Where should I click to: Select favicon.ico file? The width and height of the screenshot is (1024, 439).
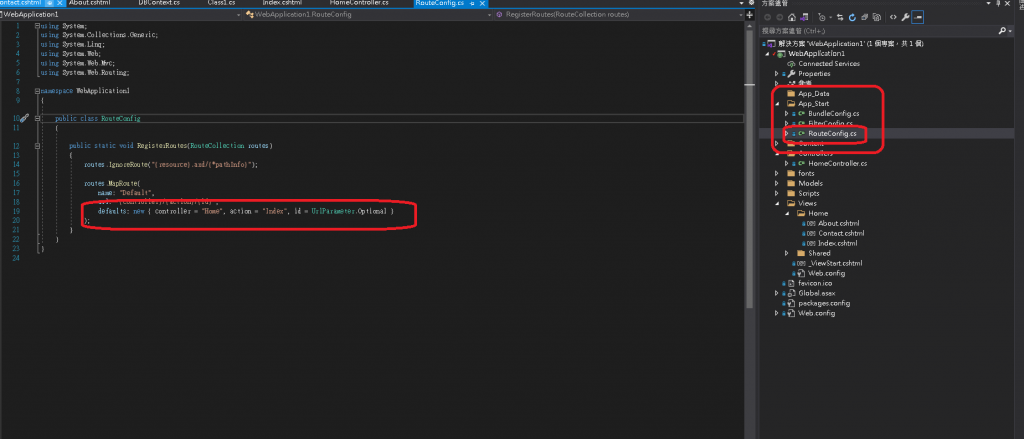817,284
